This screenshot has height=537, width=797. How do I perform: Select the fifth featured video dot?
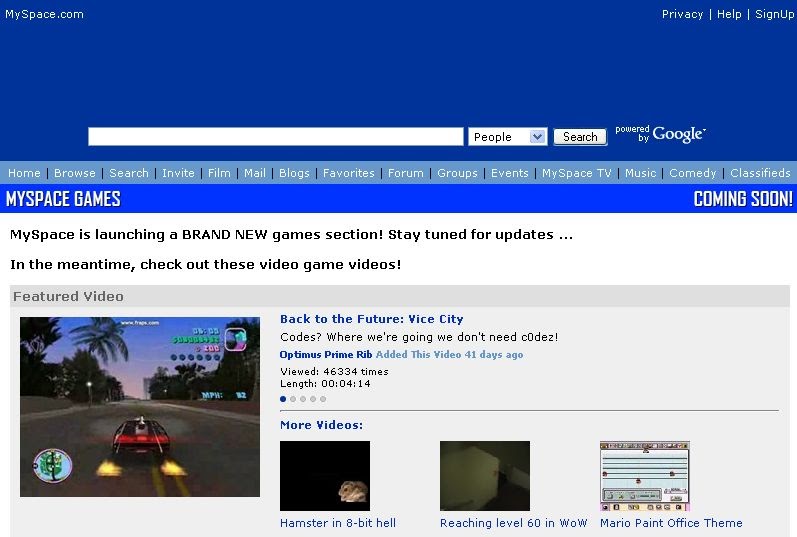click(323, 399)
